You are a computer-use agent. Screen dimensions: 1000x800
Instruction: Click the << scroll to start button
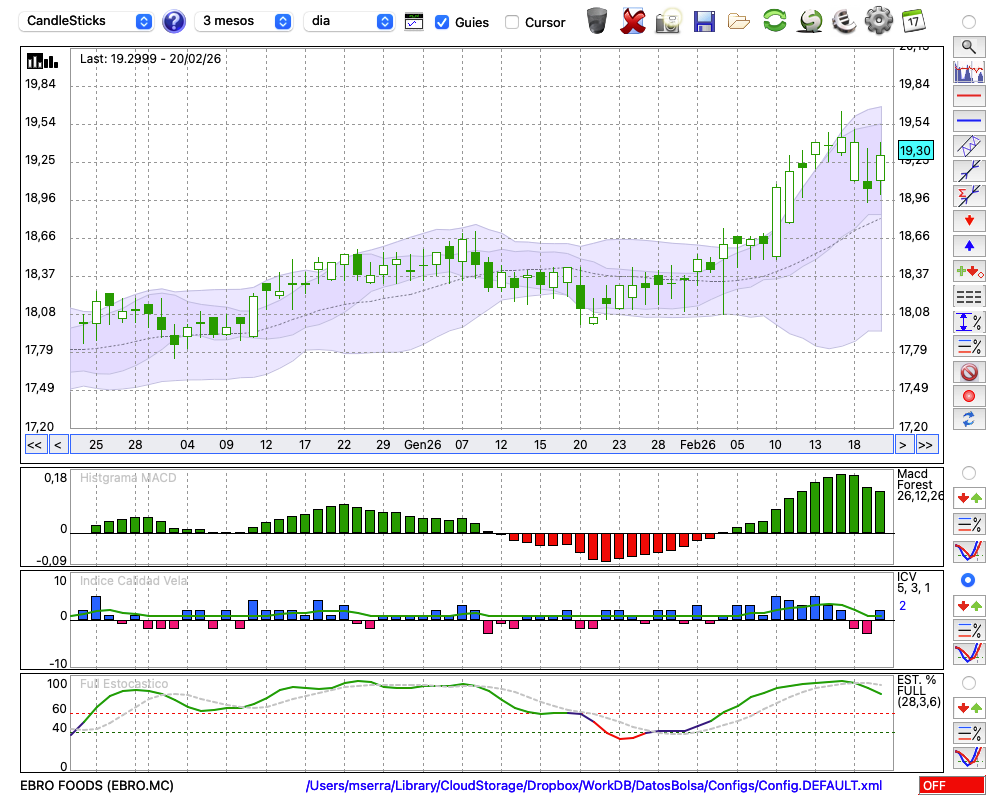[x=34, y=445]
